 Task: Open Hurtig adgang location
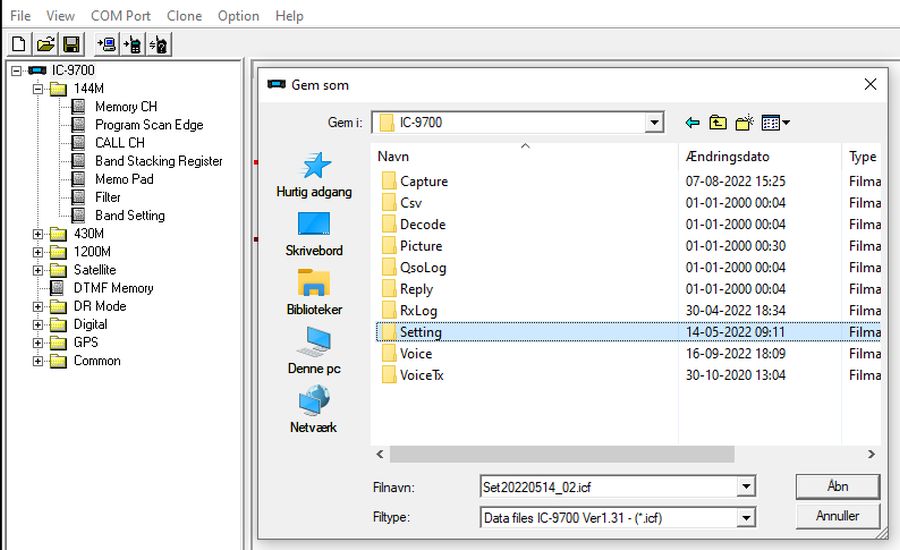click(314, 175)
